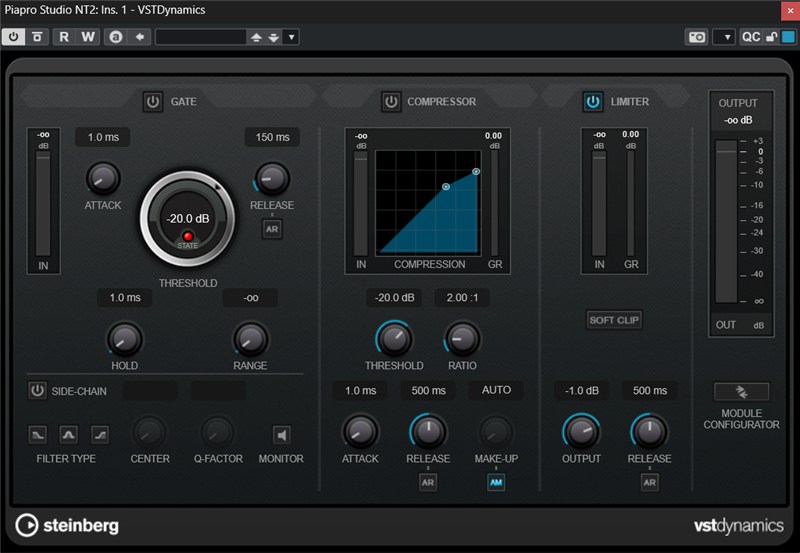Click the quick control lock icon
The width and height of the screenshot is (800, 553).
[x=772, y=37]
